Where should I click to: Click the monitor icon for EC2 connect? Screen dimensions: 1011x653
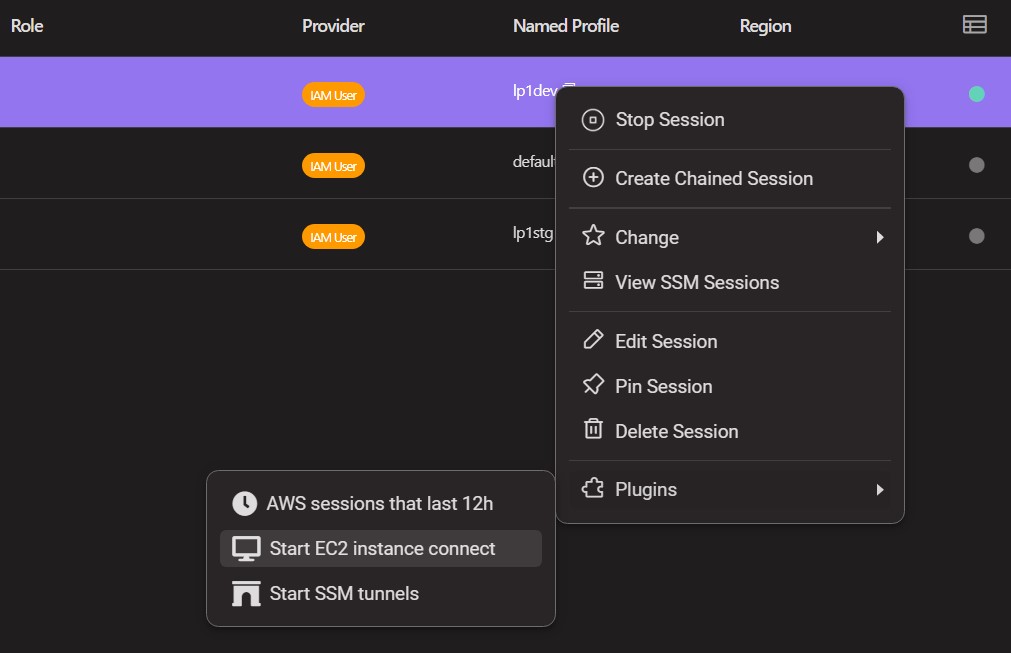coord(246,549)
